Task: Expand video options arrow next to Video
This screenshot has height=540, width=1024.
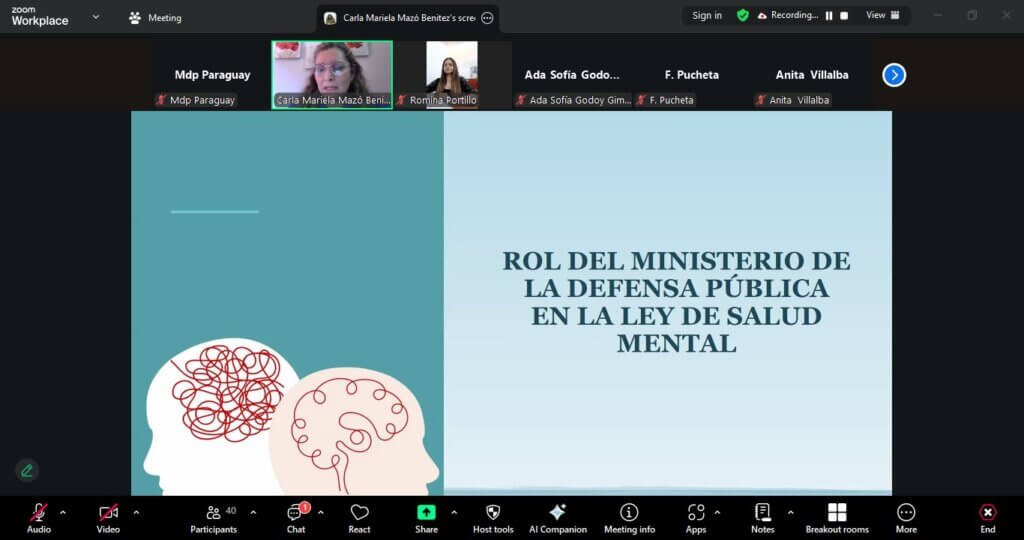Action: [x=136, y=512]
